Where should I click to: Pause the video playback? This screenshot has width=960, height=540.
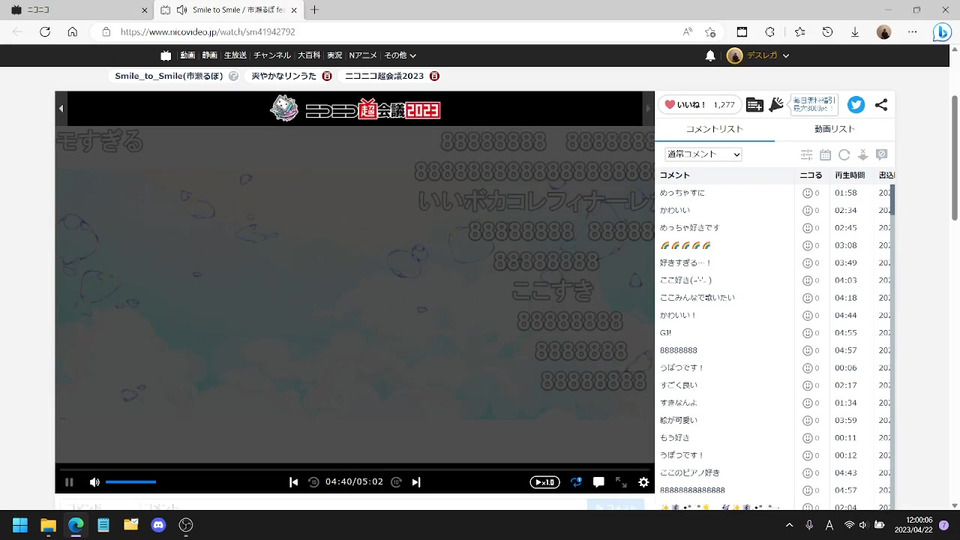(69, 482)
